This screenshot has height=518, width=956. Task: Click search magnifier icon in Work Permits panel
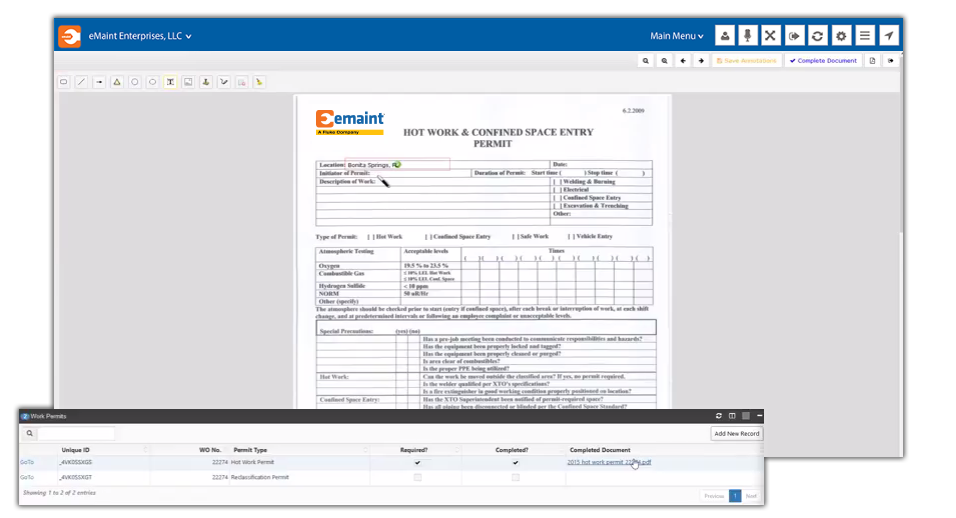tap(29, 433)
